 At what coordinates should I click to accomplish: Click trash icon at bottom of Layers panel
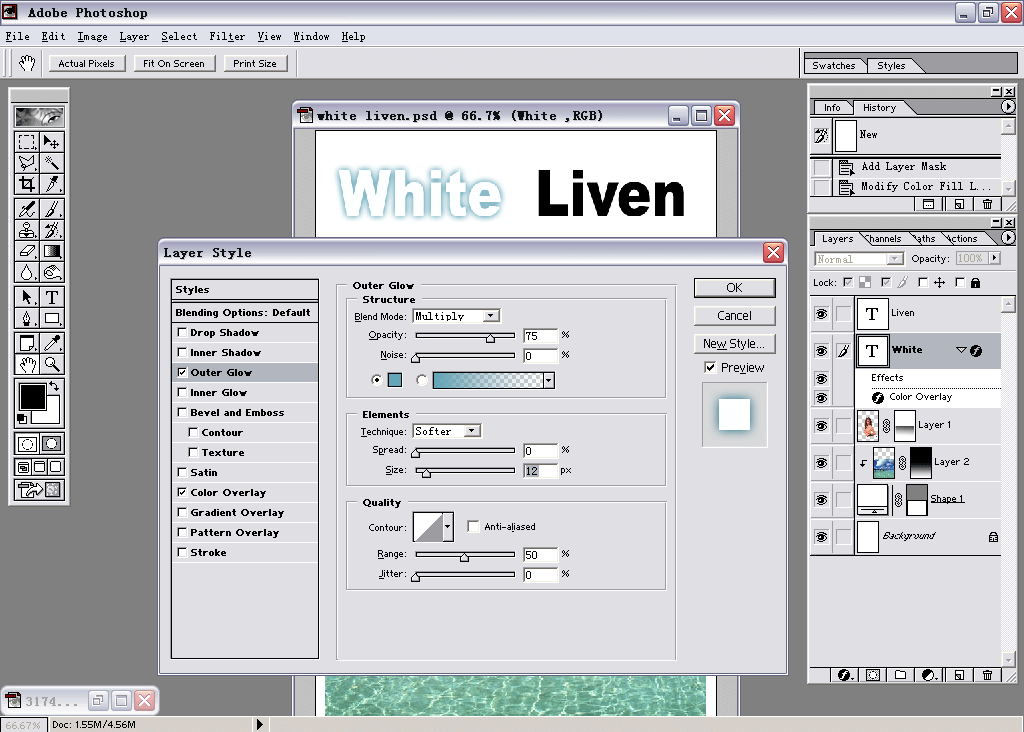[987, 675]
